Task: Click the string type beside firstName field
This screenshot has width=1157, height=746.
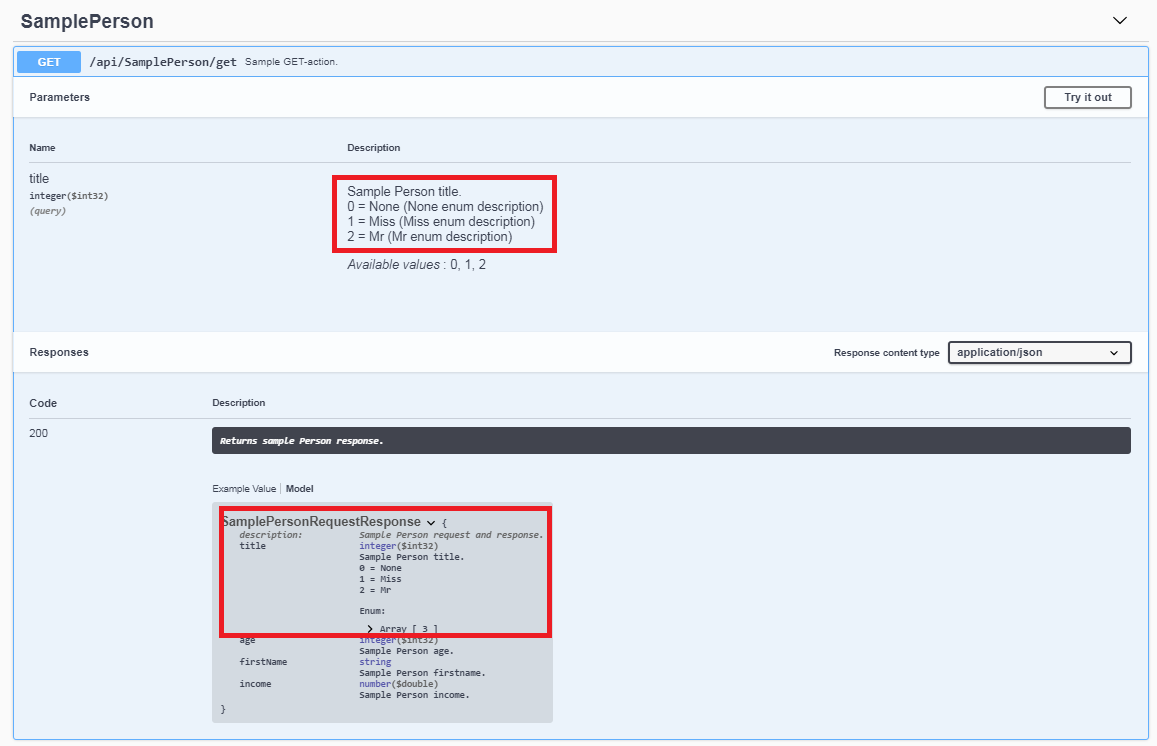Action: (x=374, y=661)
